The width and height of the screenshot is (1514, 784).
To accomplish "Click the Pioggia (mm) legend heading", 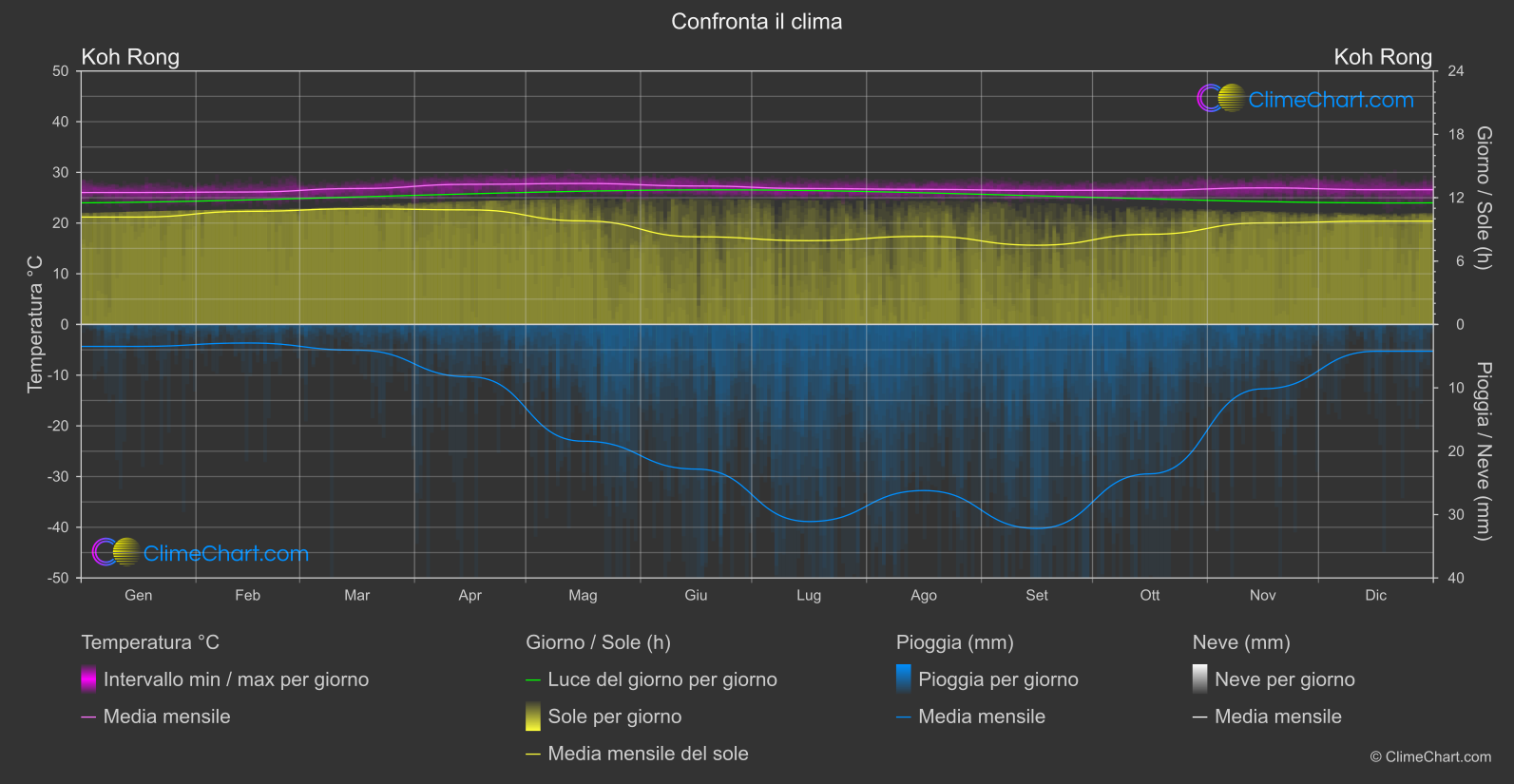I will 955,642.
